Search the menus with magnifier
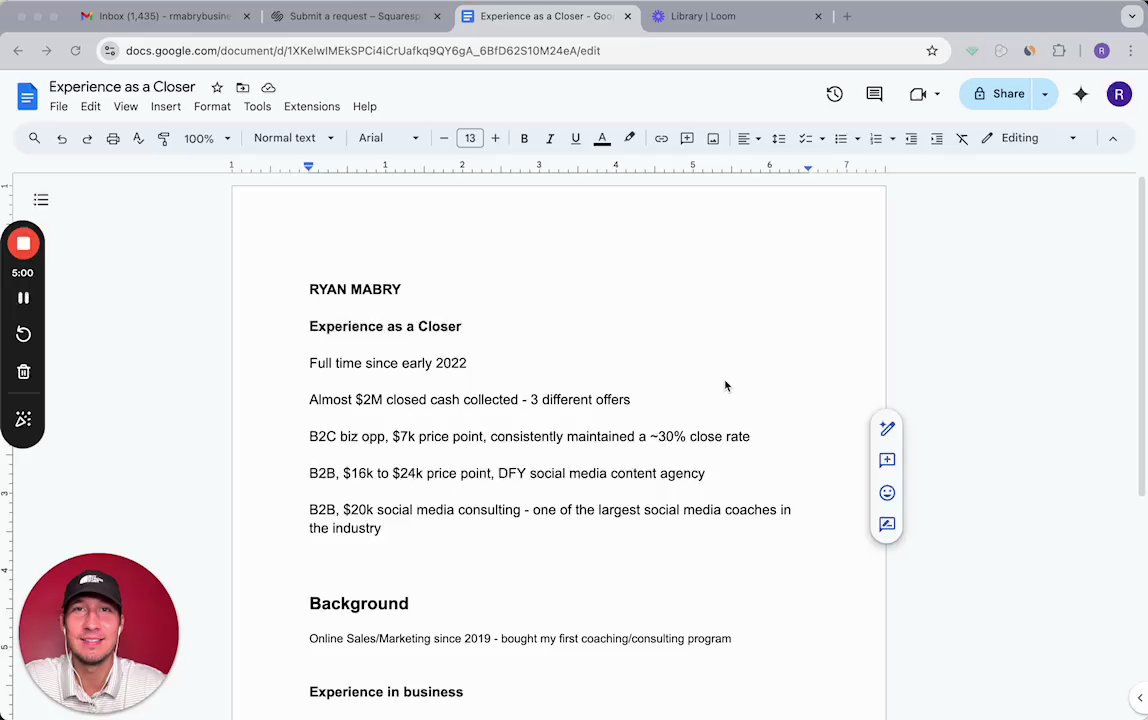 [x=34, y=138]
